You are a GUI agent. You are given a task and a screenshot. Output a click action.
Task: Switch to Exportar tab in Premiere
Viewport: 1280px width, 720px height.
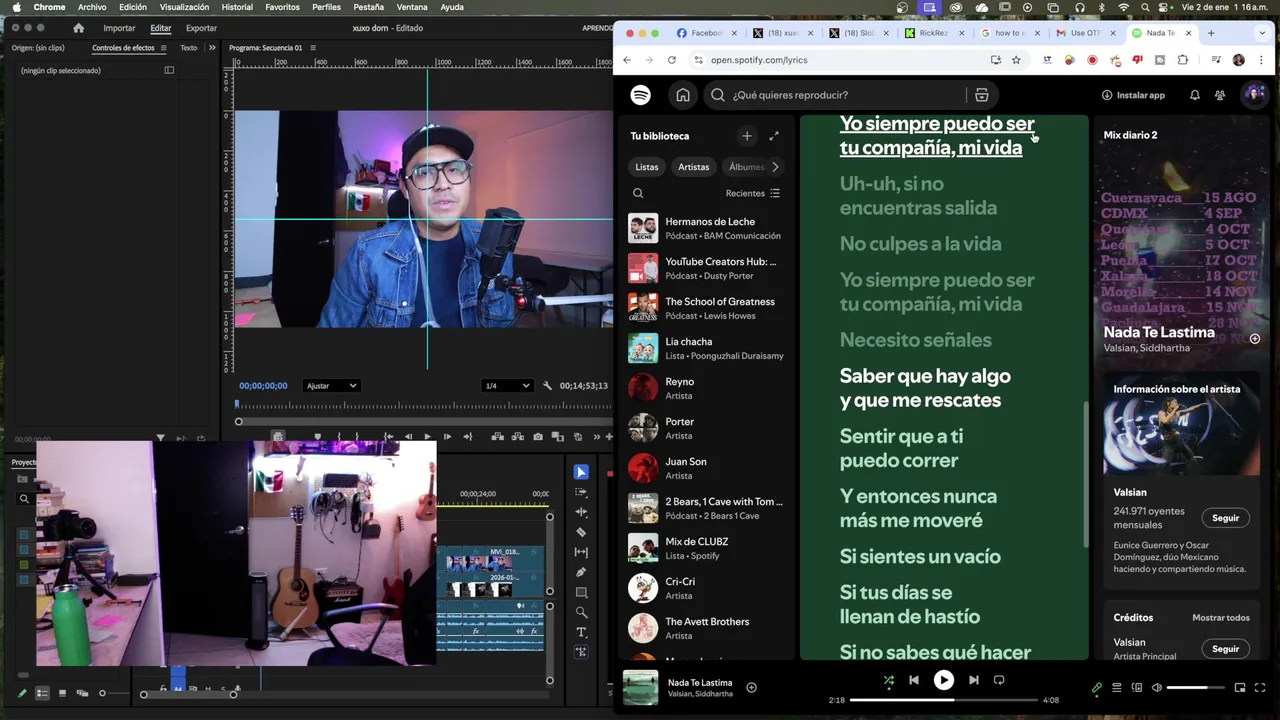tap(201, 28)
